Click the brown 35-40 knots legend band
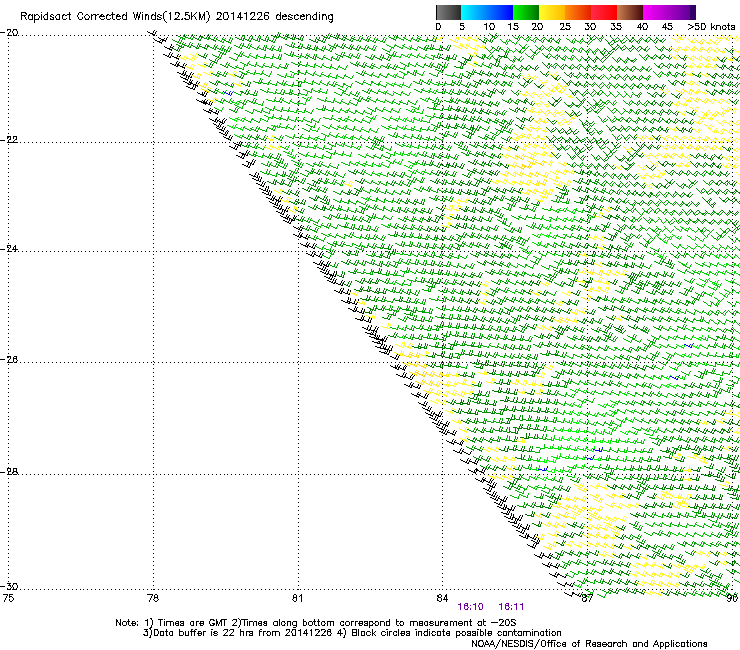The width and height of the screenshot is (740, 650). tap(630, 12)
